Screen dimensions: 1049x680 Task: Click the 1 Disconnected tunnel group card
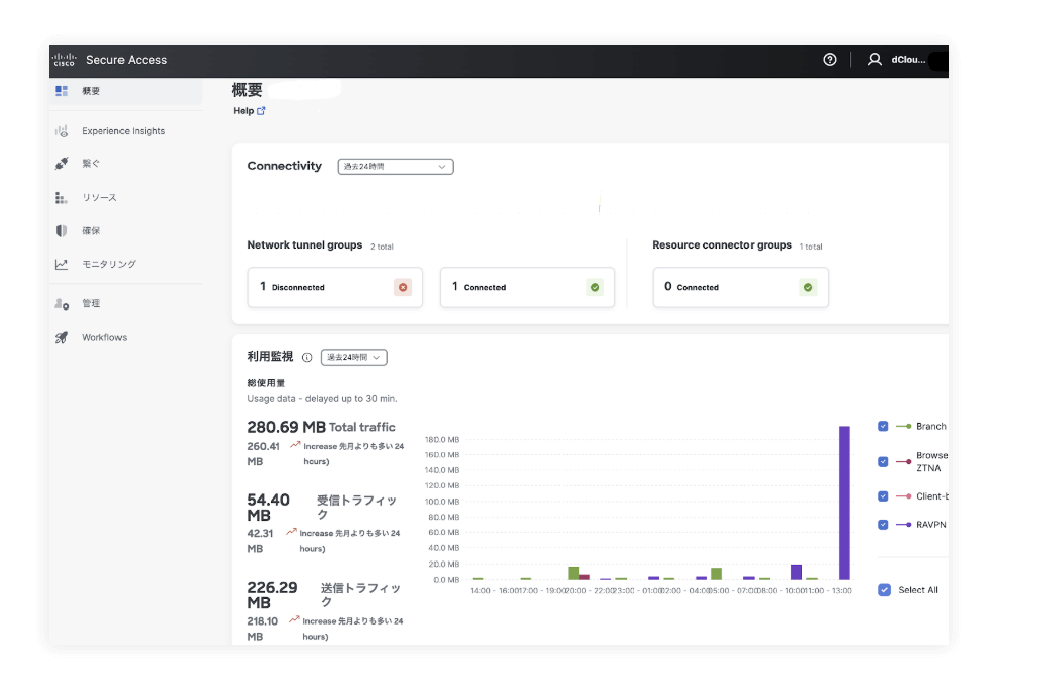click(x=335, y=287)
